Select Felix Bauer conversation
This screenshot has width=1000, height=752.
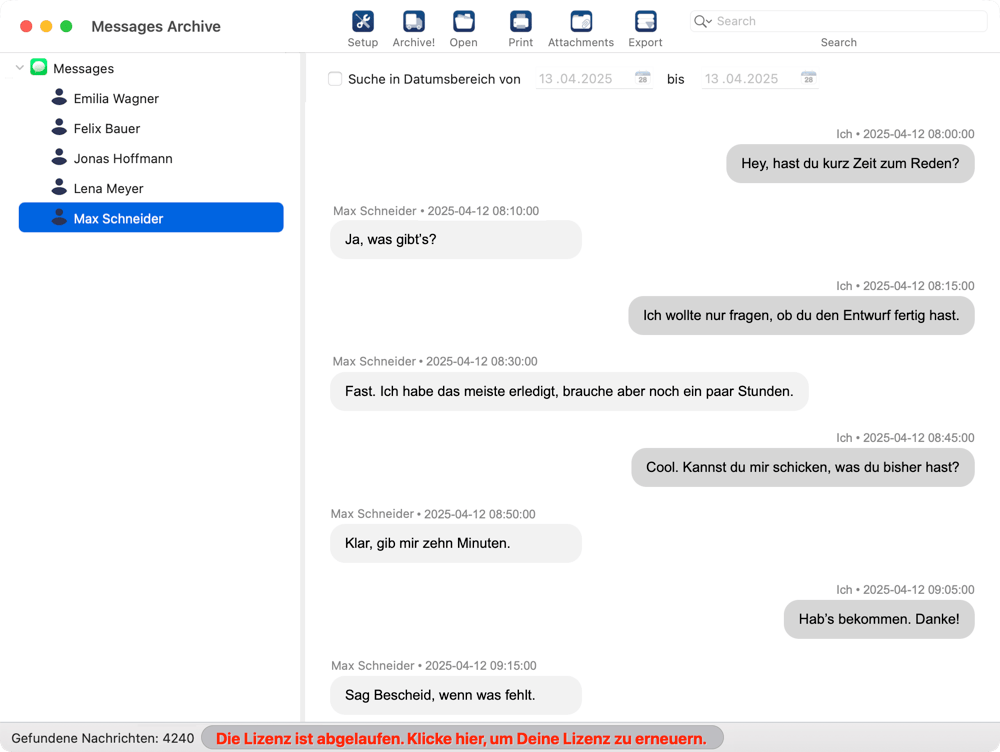point(106,128)
